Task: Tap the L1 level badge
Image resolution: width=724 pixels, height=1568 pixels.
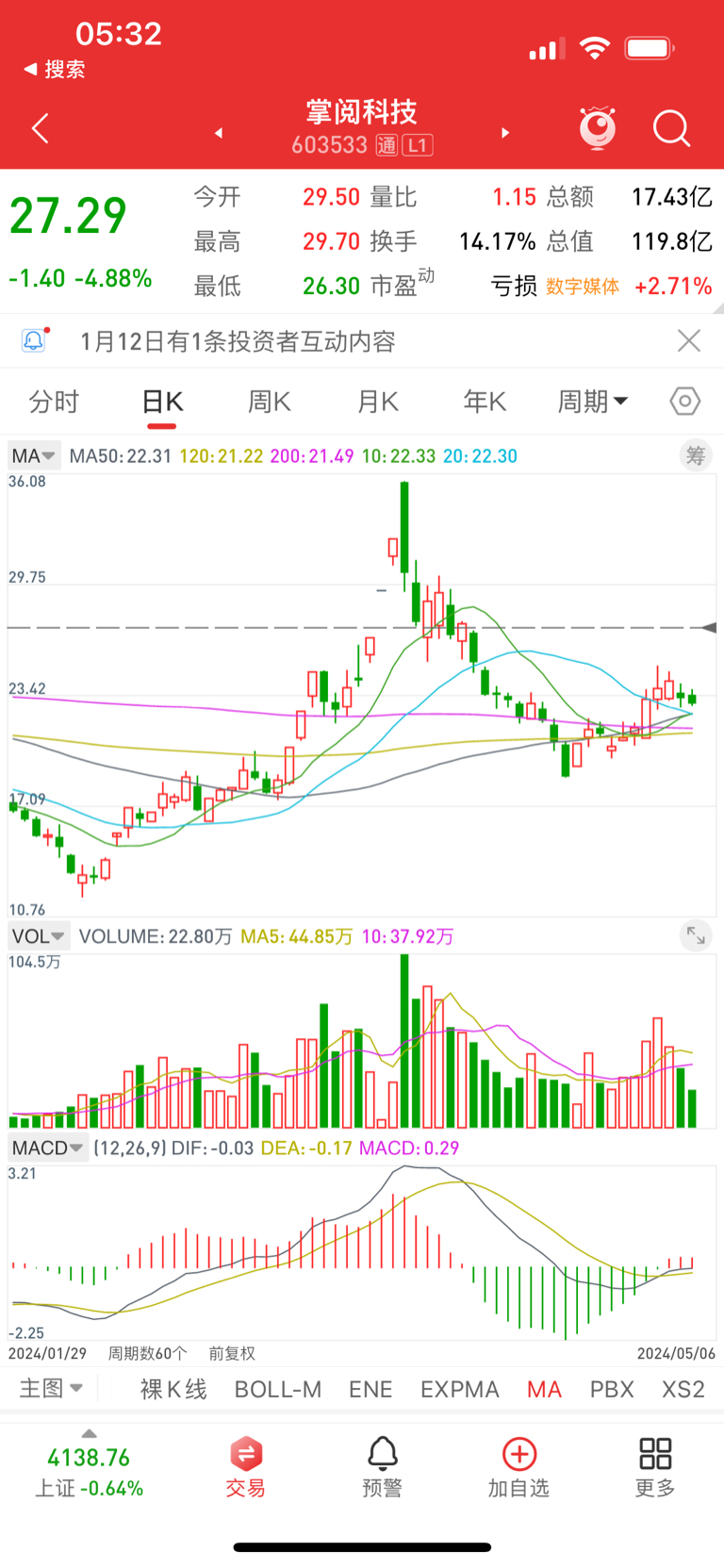Action: click(x=417, y=145)
